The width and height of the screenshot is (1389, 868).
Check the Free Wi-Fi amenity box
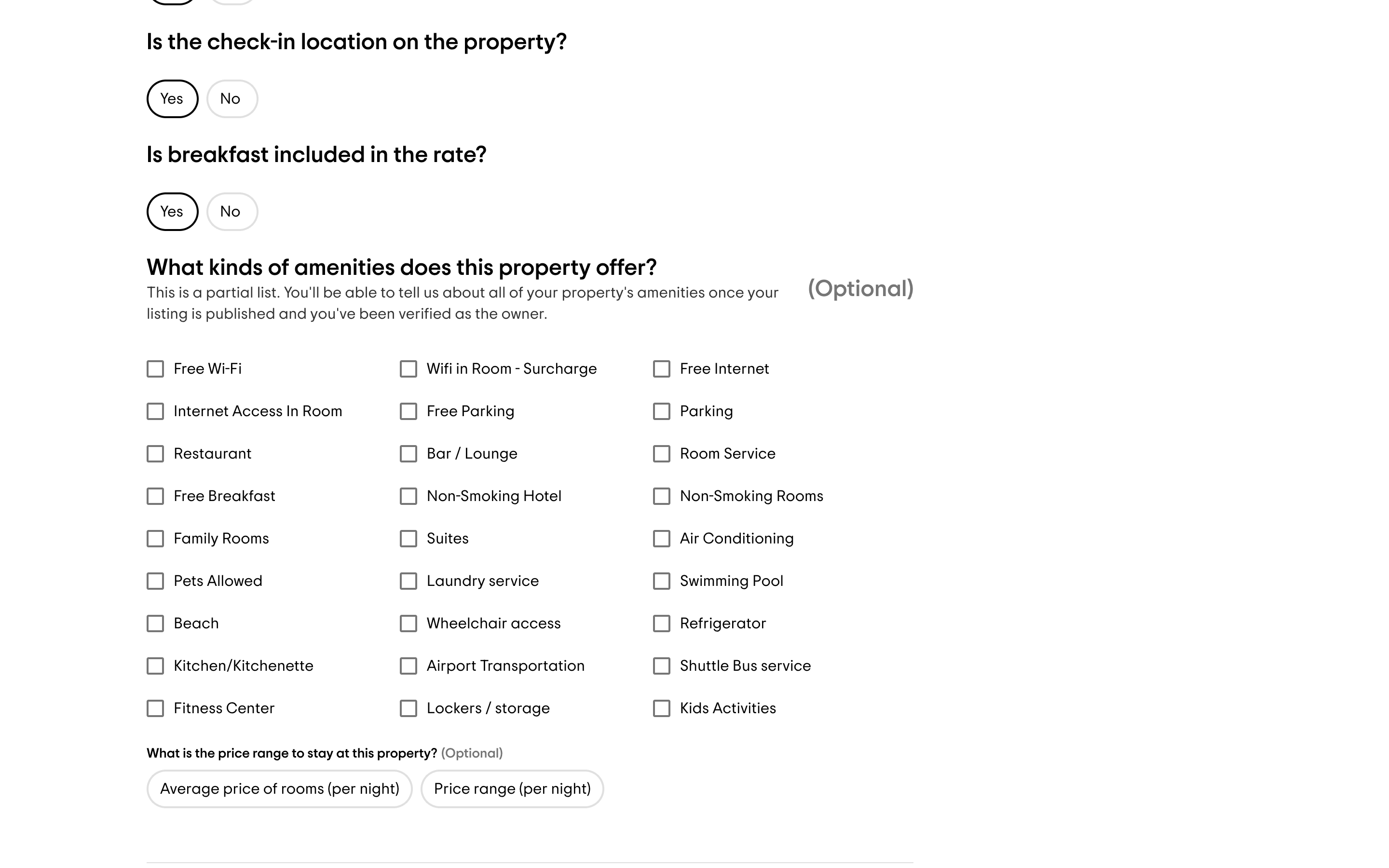[155, 368]
